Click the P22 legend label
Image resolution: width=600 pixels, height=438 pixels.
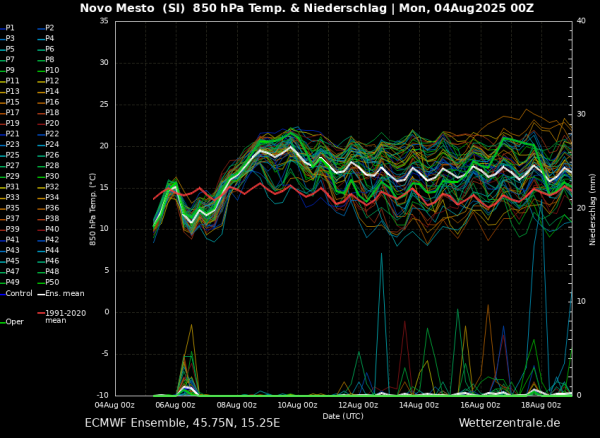point(52,134)
